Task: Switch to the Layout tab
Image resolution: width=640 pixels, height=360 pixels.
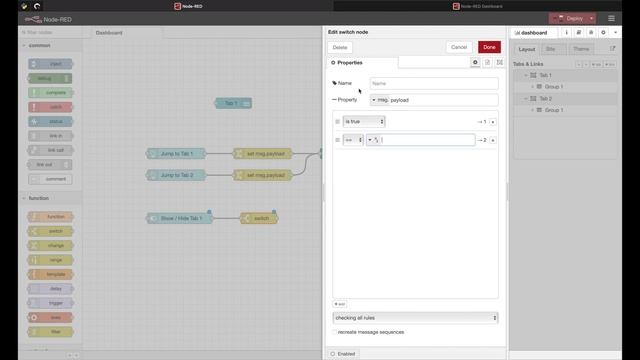Action: pos(527,49)
